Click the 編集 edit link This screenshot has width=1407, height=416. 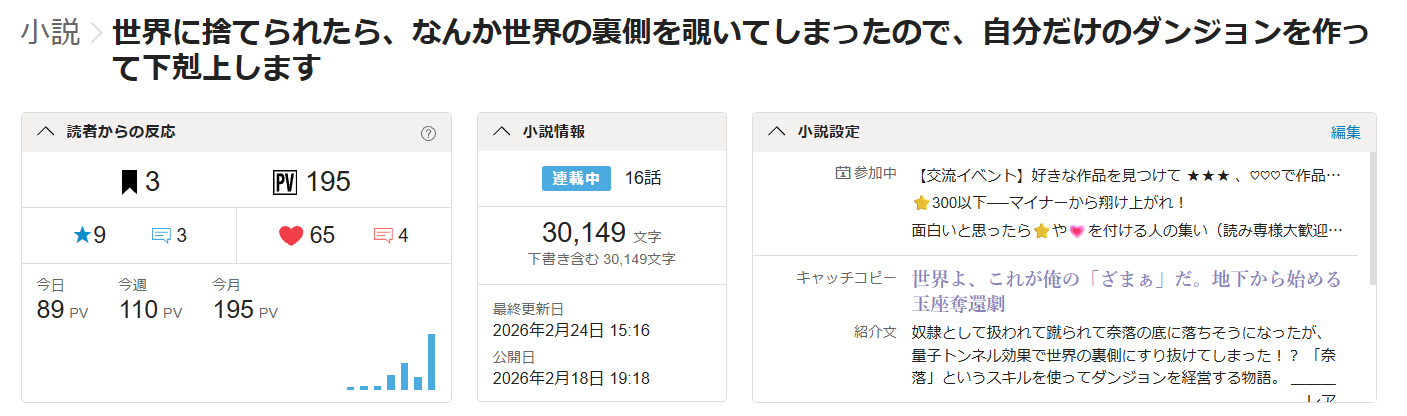1345,132
